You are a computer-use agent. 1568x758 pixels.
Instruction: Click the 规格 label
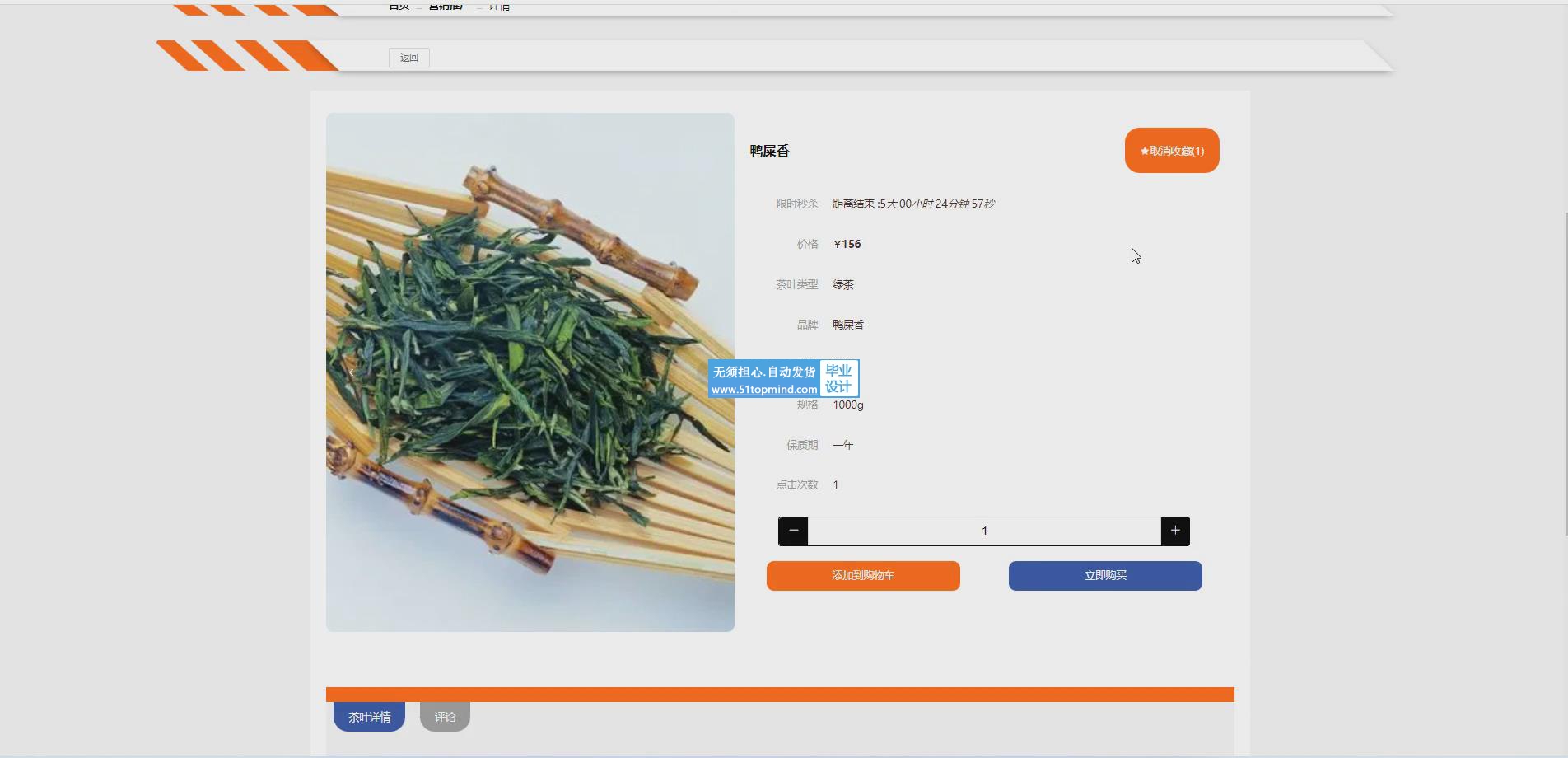coord(808,405)
